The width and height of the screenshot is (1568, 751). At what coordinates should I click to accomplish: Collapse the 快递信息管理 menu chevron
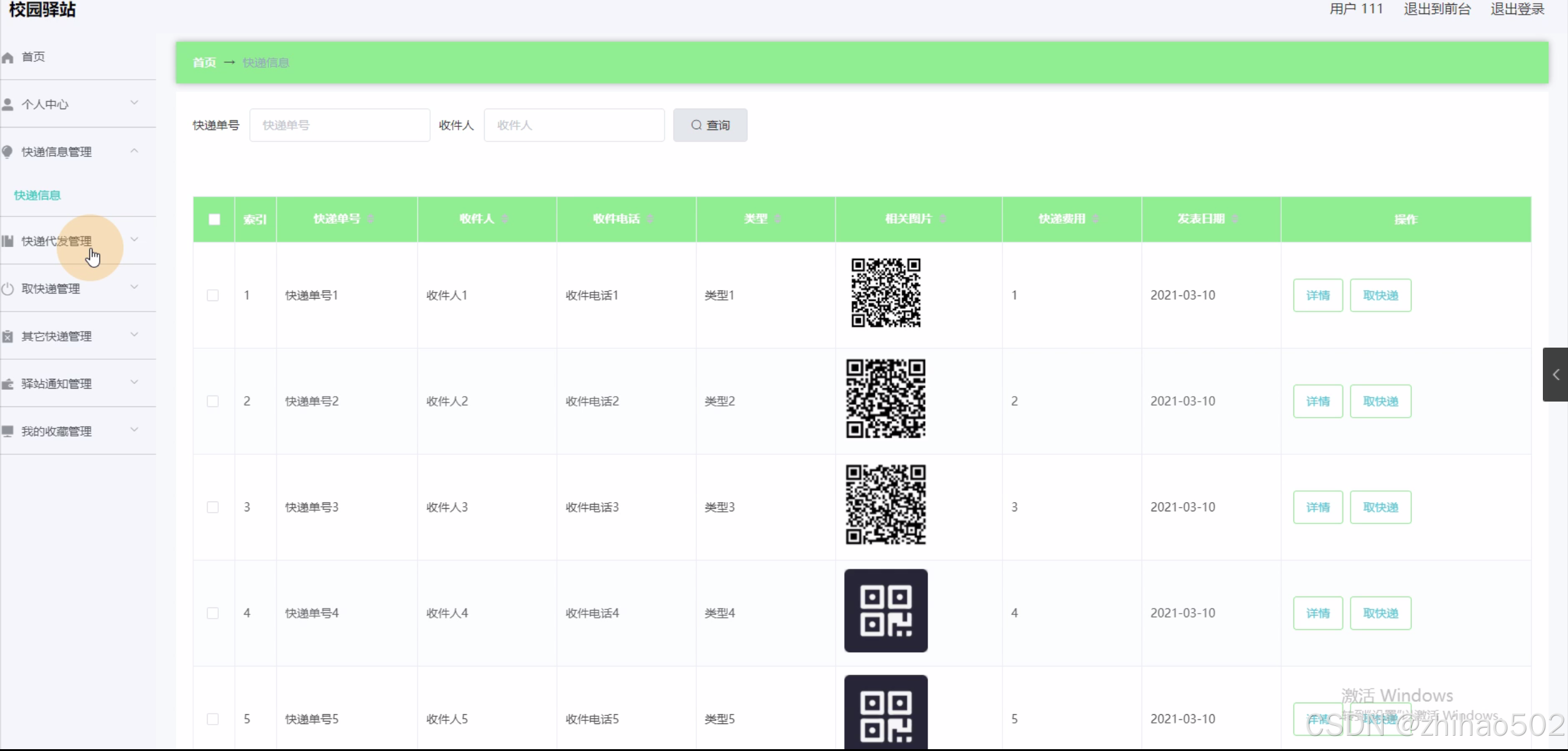[x=134, y=151]
